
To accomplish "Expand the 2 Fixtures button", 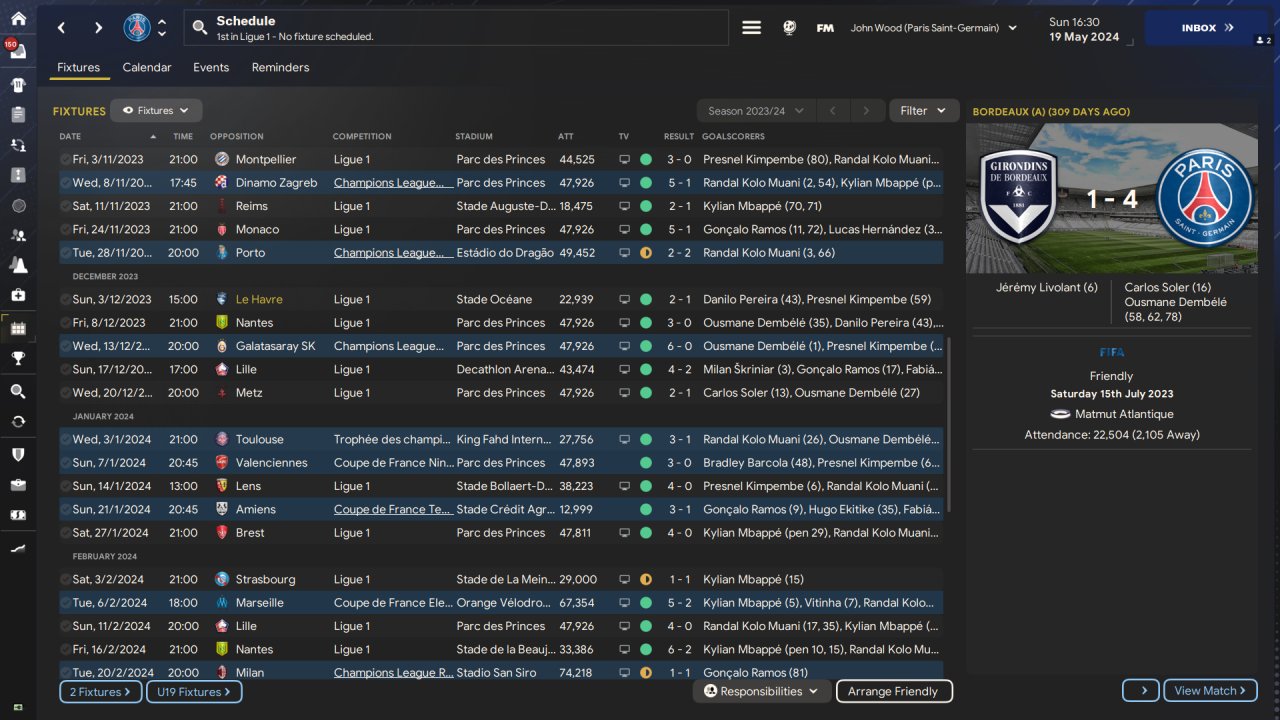I will [x=100, y=691].
